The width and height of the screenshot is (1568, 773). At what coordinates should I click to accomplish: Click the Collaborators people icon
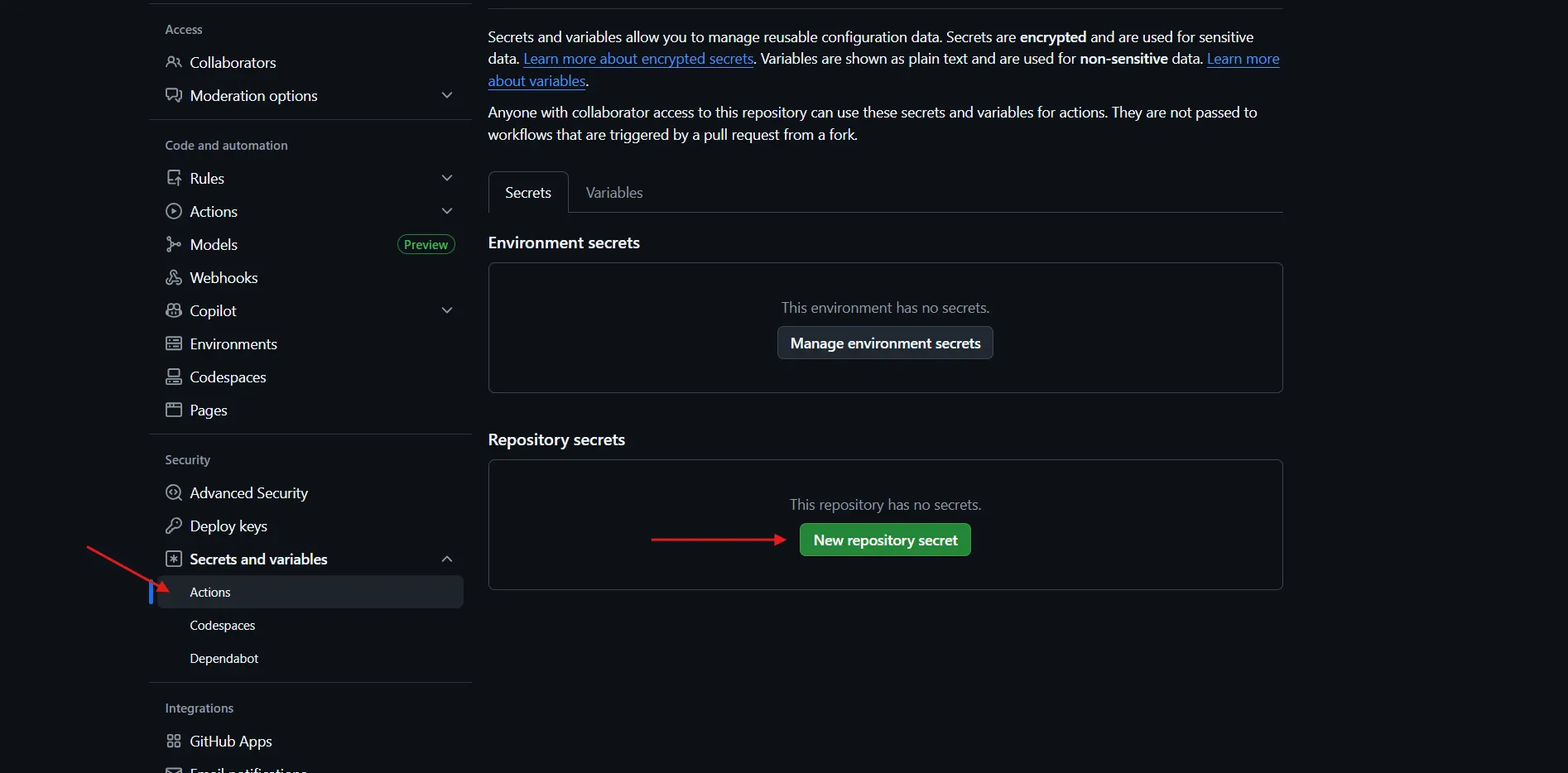tap(173, 62)
